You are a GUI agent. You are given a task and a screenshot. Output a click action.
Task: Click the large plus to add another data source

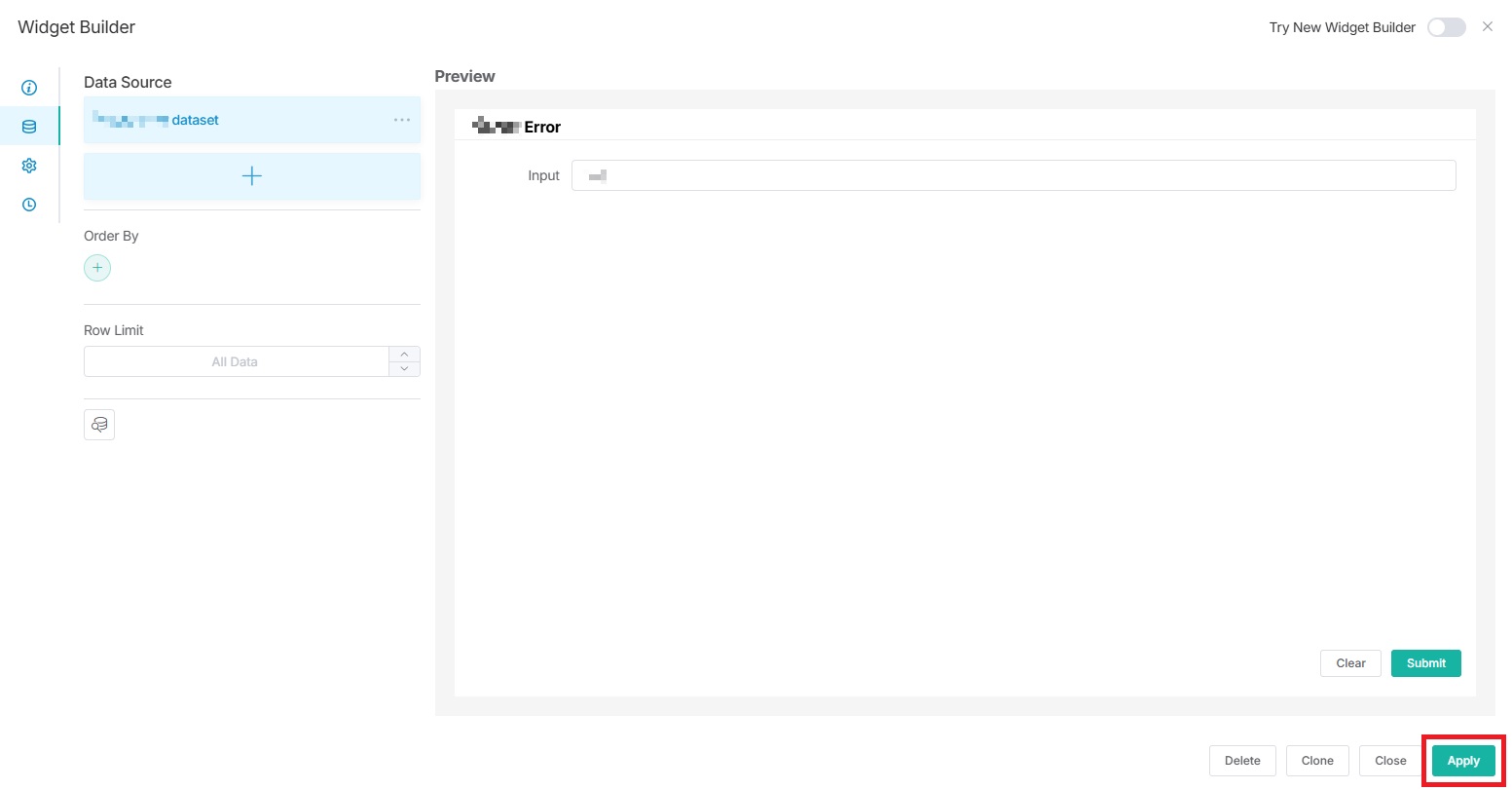point(251,175)
